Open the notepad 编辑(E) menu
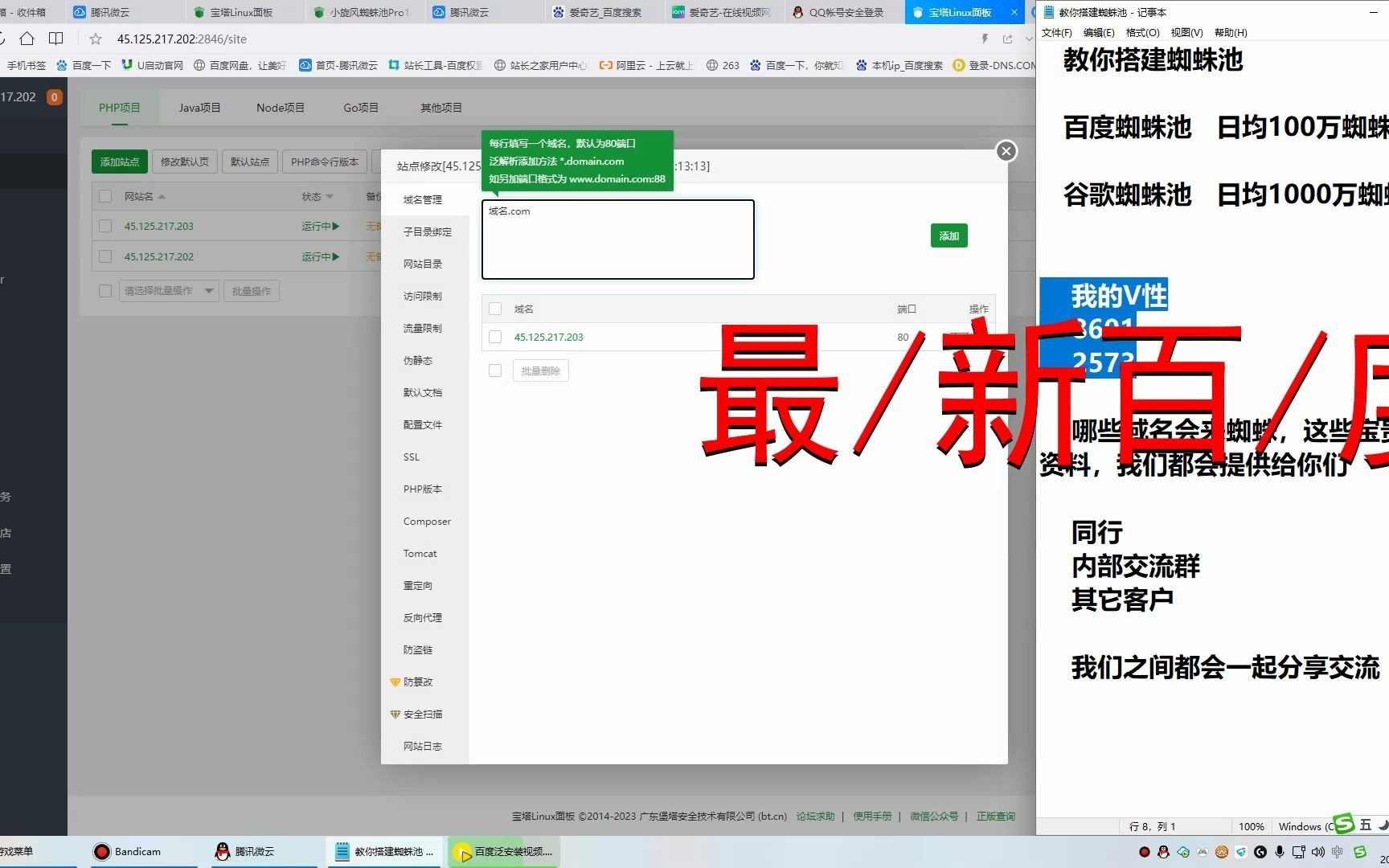Image resolution: width=1389 pixels, height=868 pixels. 1099,33
